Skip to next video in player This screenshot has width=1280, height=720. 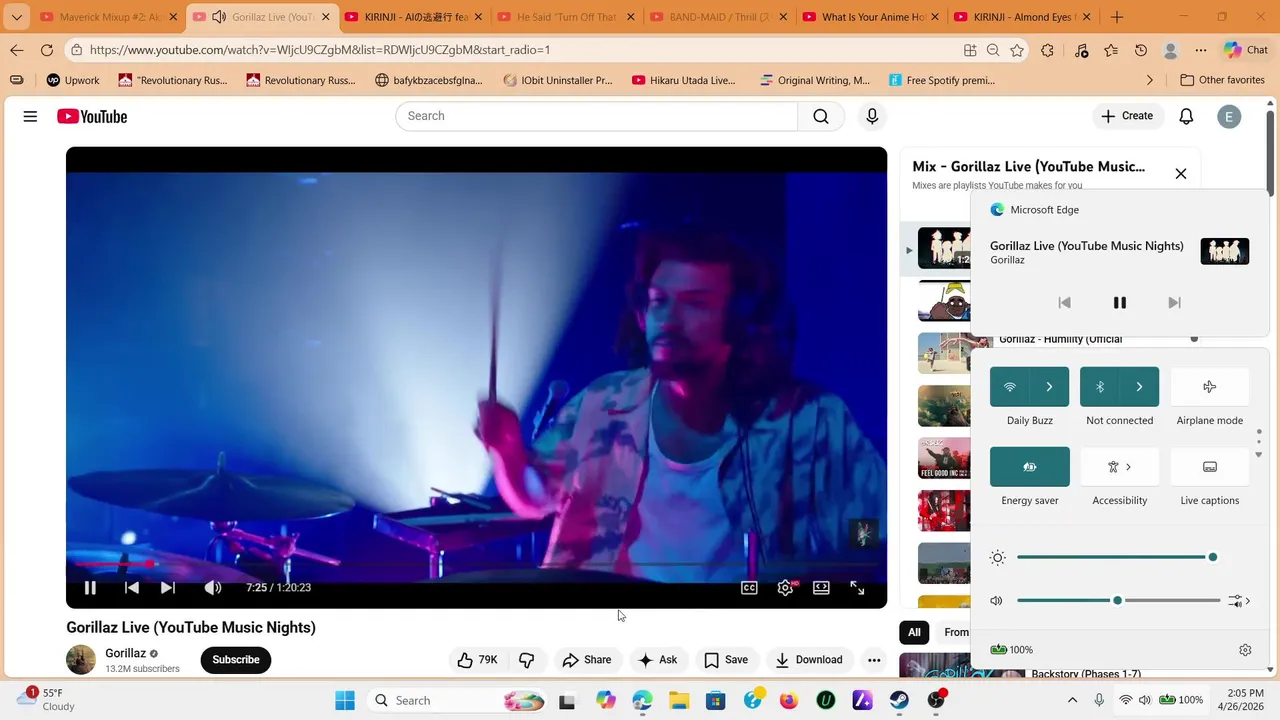pyautogui.click(x=168, y=588)
